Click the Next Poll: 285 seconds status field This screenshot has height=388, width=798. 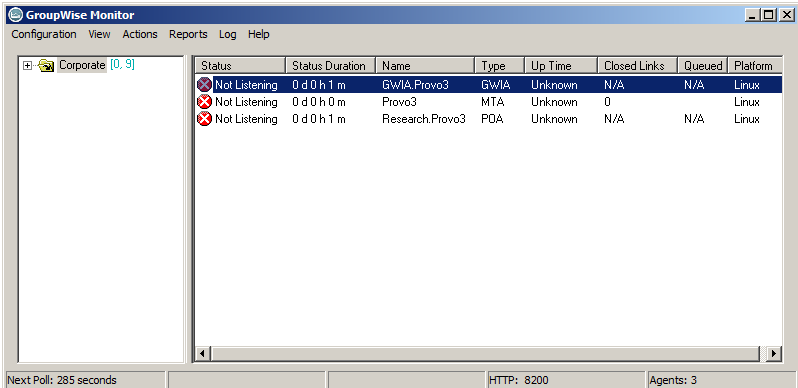coord(86,380)
